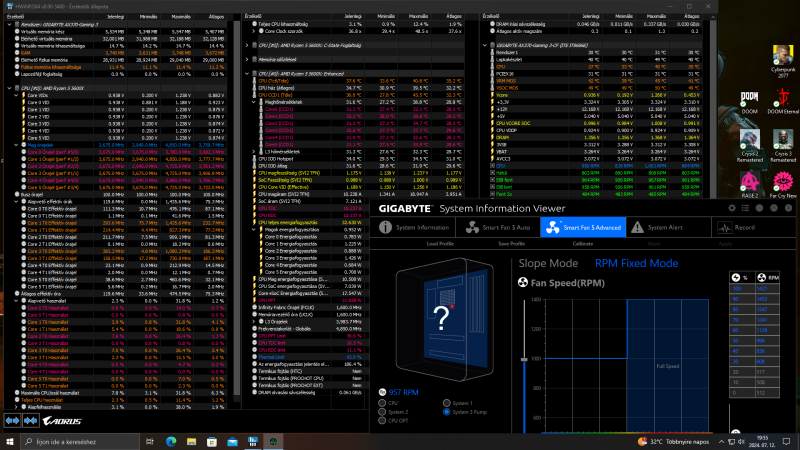The image size is (800, 450).
Task: Collapse the Alapvető effektív órák group
Action: (x=16, y=202)
